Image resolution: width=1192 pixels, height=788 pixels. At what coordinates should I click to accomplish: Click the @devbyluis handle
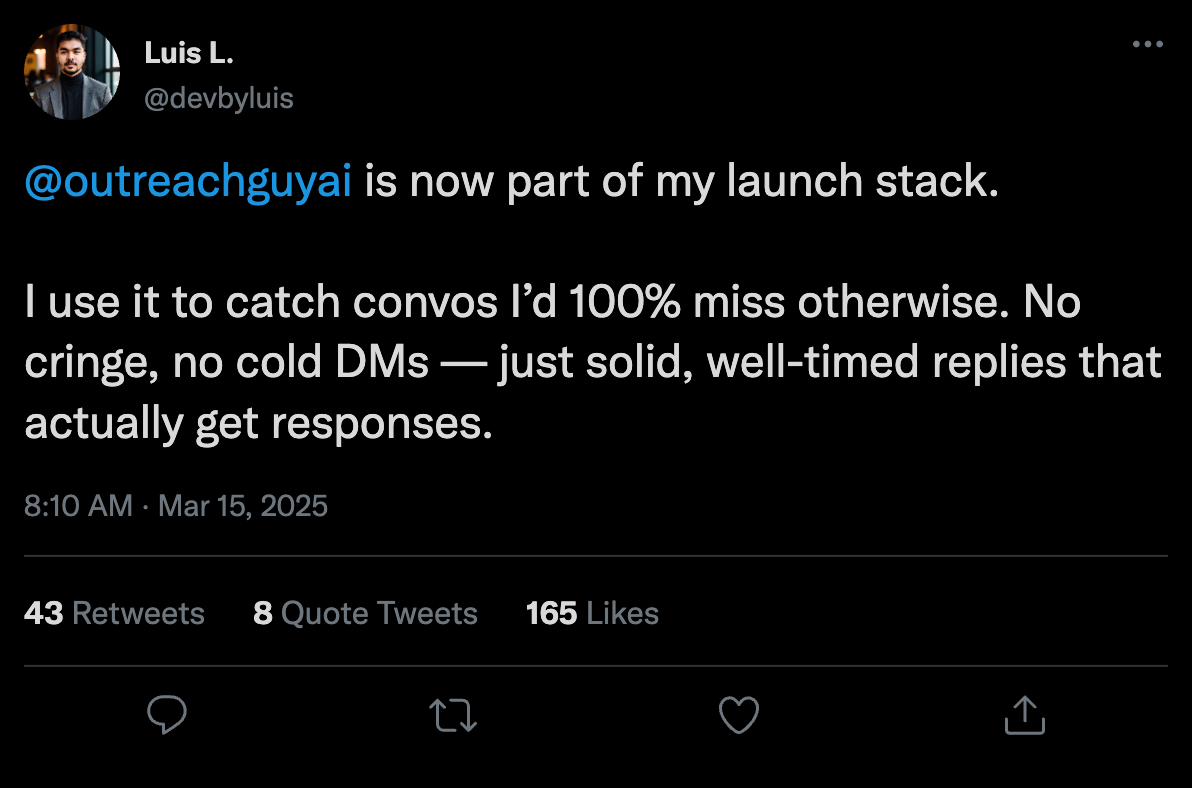(218, 97)
